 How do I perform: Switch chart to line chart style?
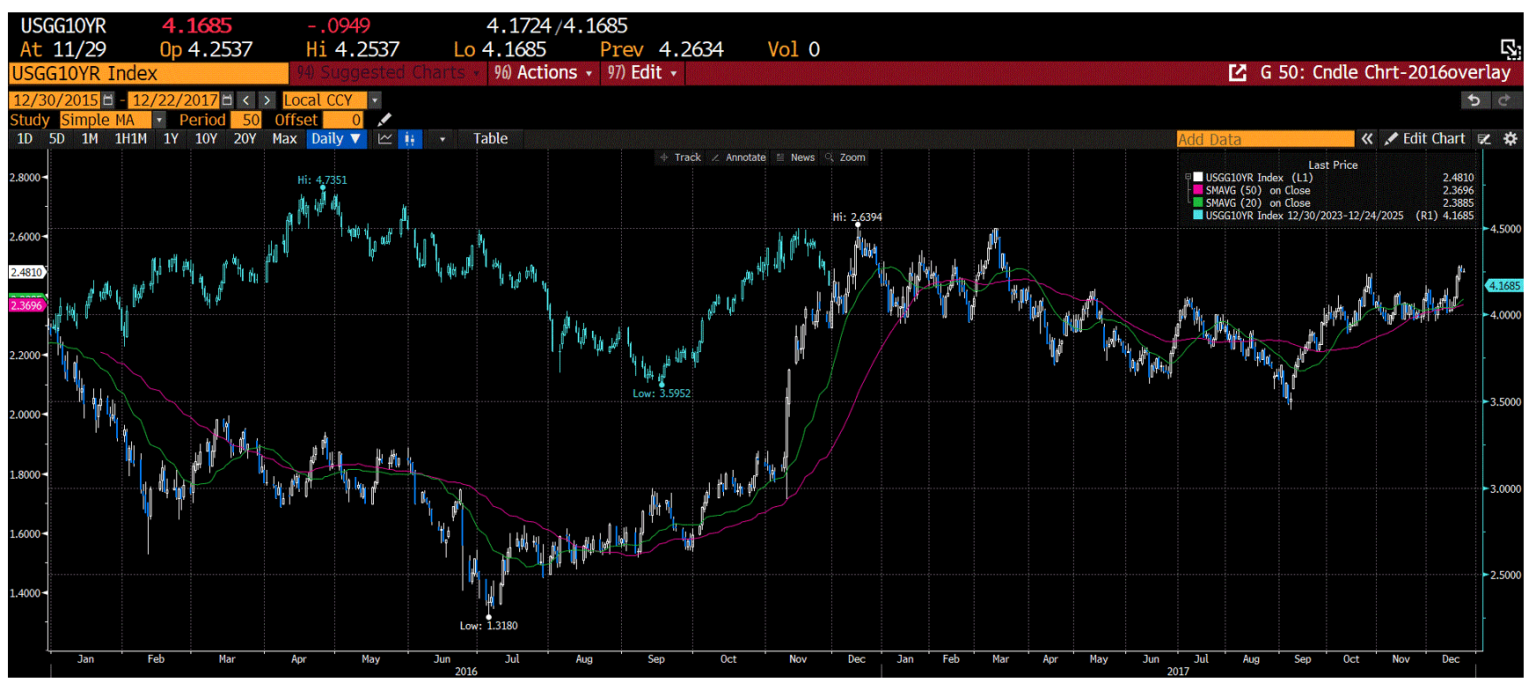point(384,139)
